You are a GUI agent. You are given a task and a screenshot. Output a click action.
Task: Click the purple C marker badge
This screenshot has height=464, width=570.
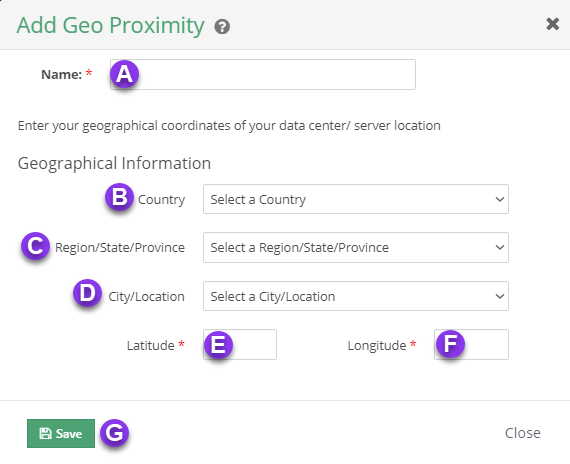tap(35, 246)
